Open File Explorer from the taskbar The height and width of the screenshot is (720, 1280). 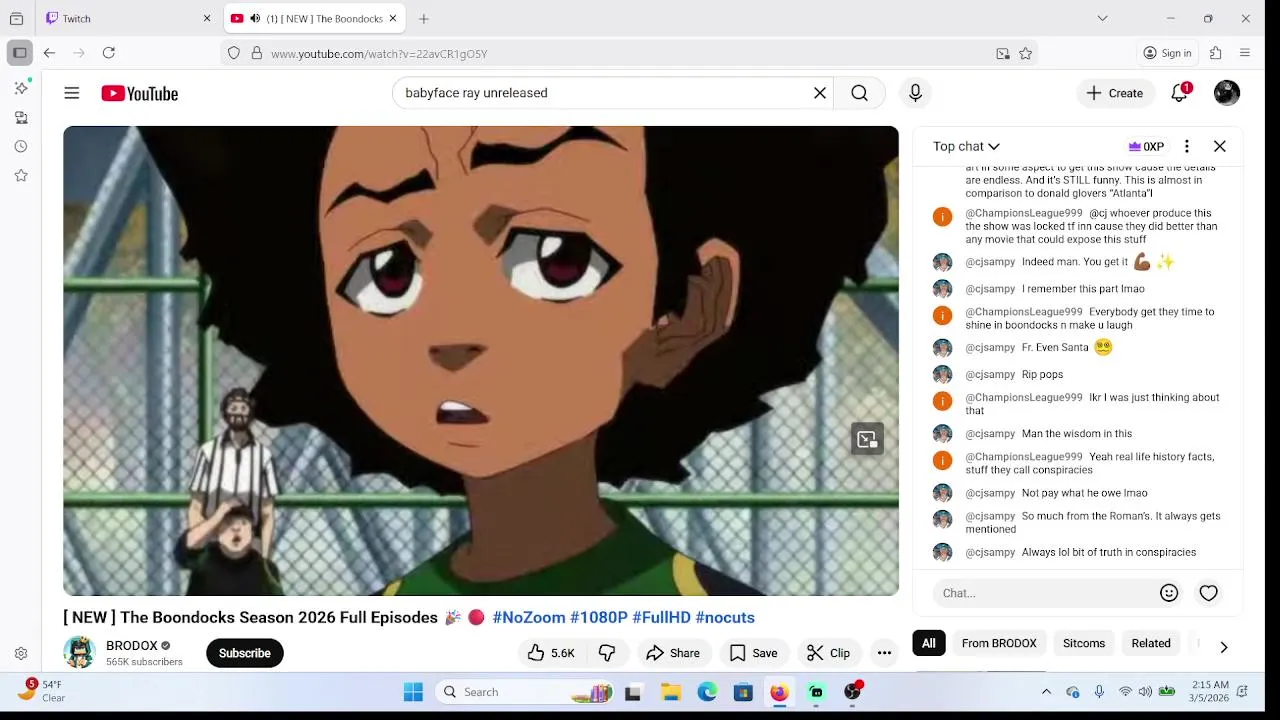[671, 692]
